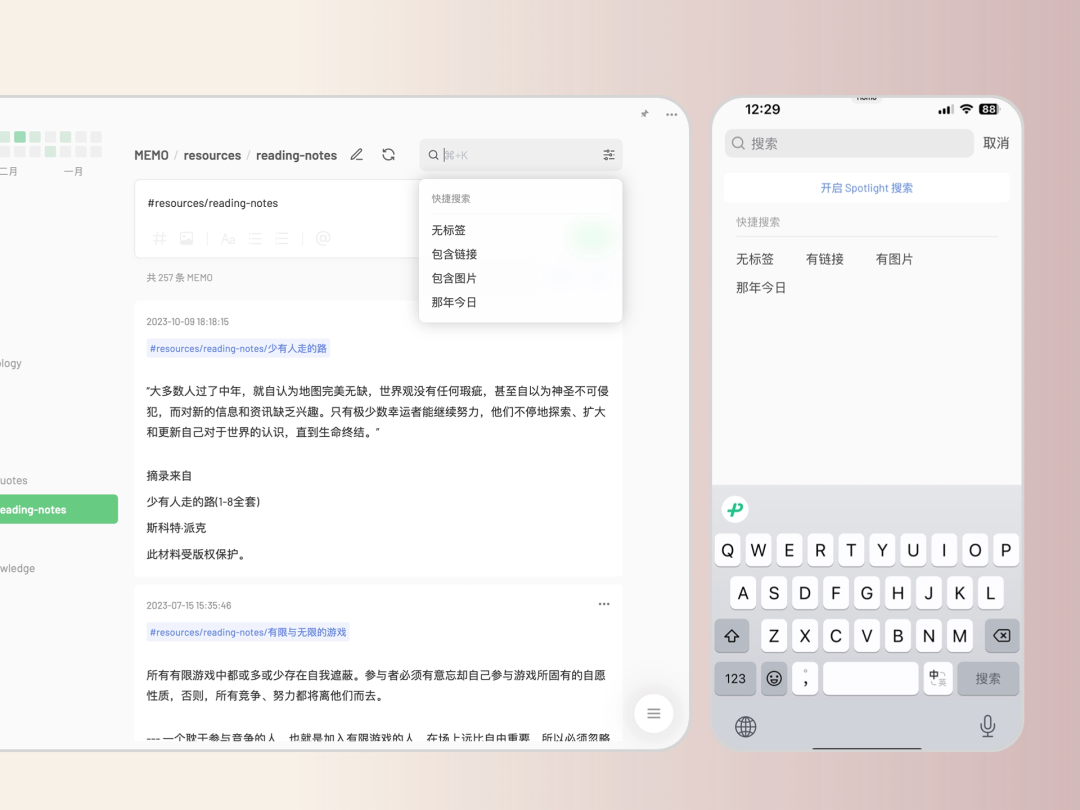Click the refresh sync icon in header
This screenshot has width=1080, height=810.
pos(388,155)
